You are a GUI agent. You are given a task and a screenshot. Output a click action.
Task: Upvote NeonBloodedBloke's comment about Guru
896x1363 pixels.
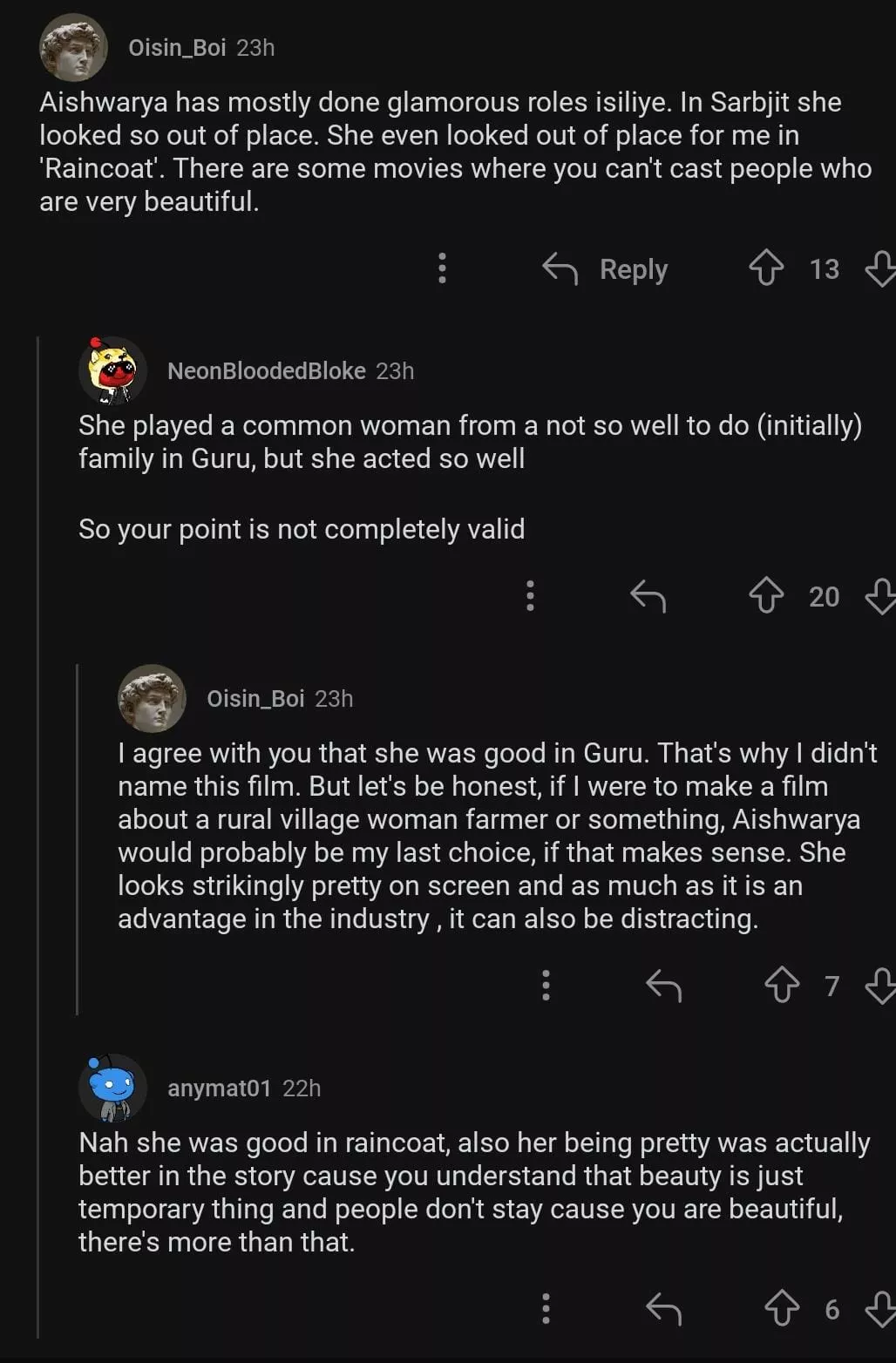pyautogui.click(x=766, y=596)
